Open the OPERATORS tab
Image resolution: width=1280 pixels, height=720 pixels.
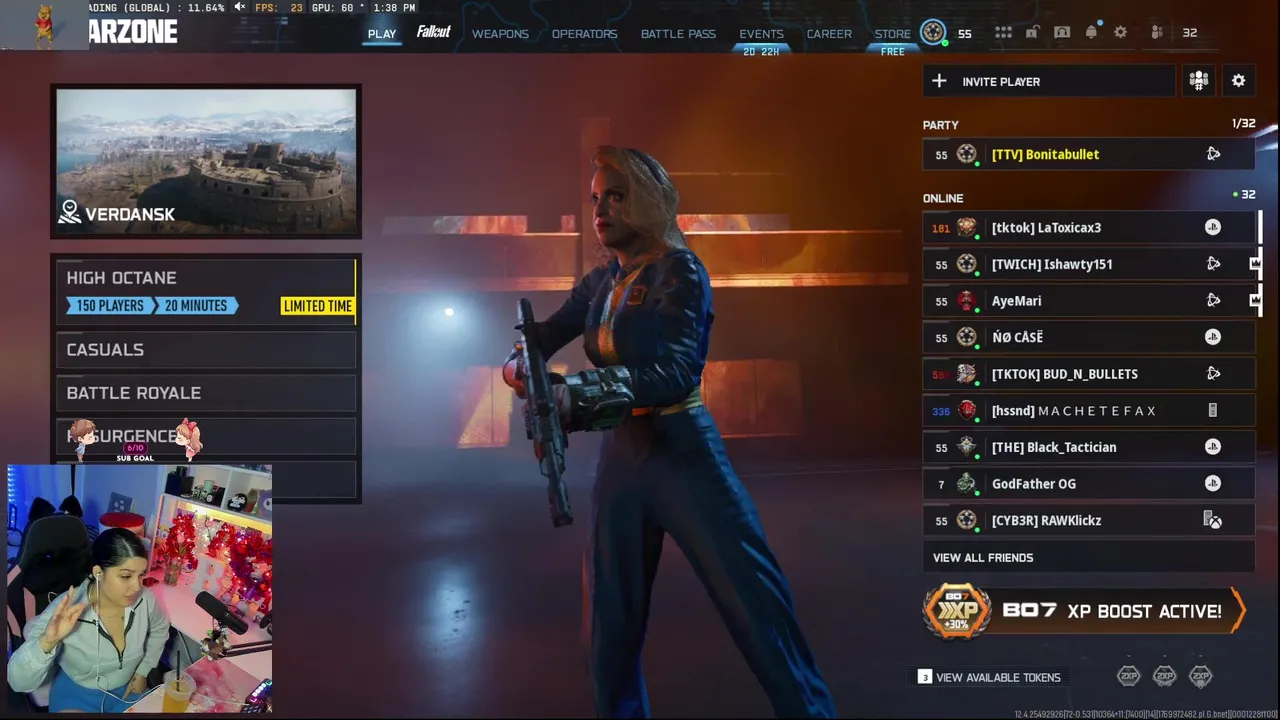(584, 34)
